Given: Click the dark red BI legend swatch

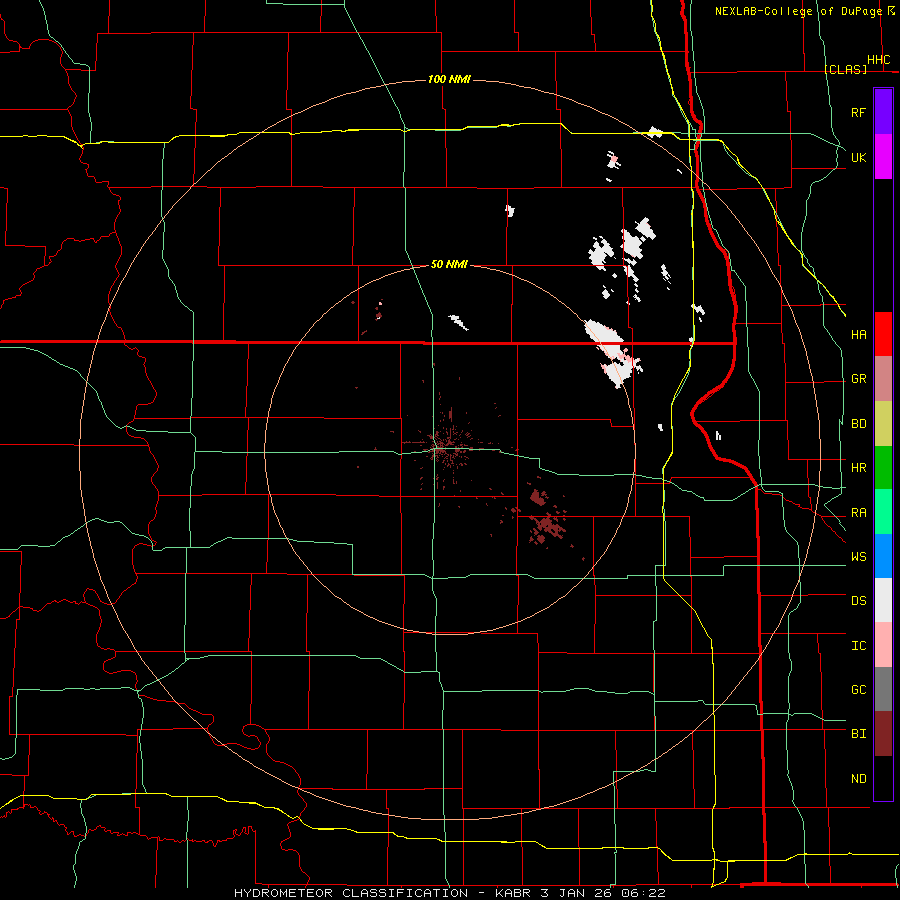Looking at the screenshot, I should click(883, 734).
